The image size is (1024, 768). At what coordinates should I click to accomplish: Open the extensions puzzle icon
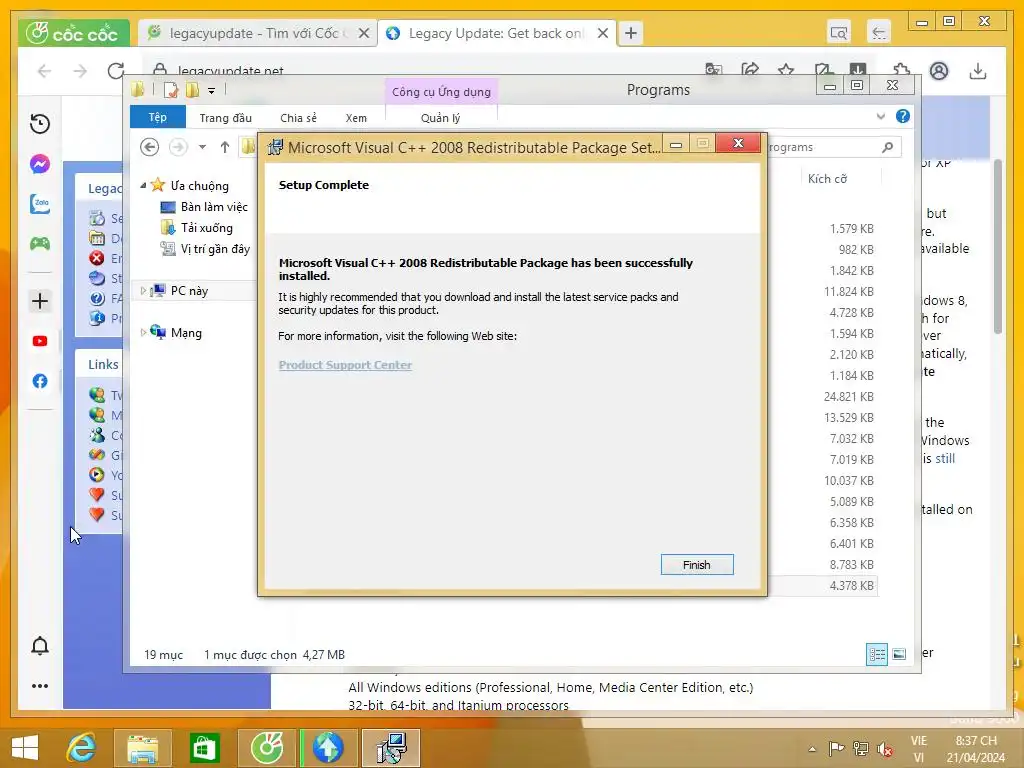[x=901, y=69]
